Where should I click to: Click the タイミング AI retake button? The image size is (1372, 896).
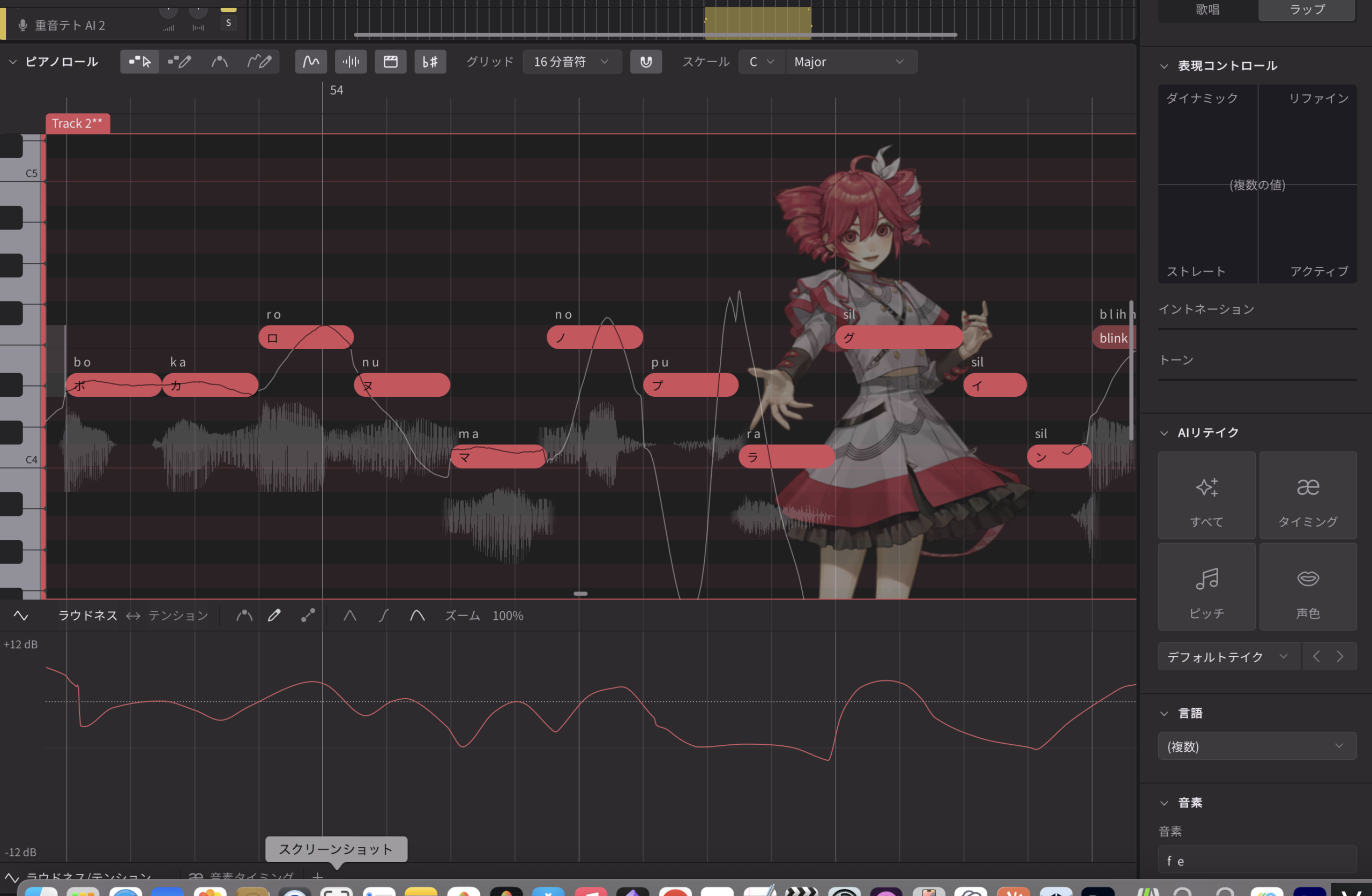click(x=1308, y=495)
